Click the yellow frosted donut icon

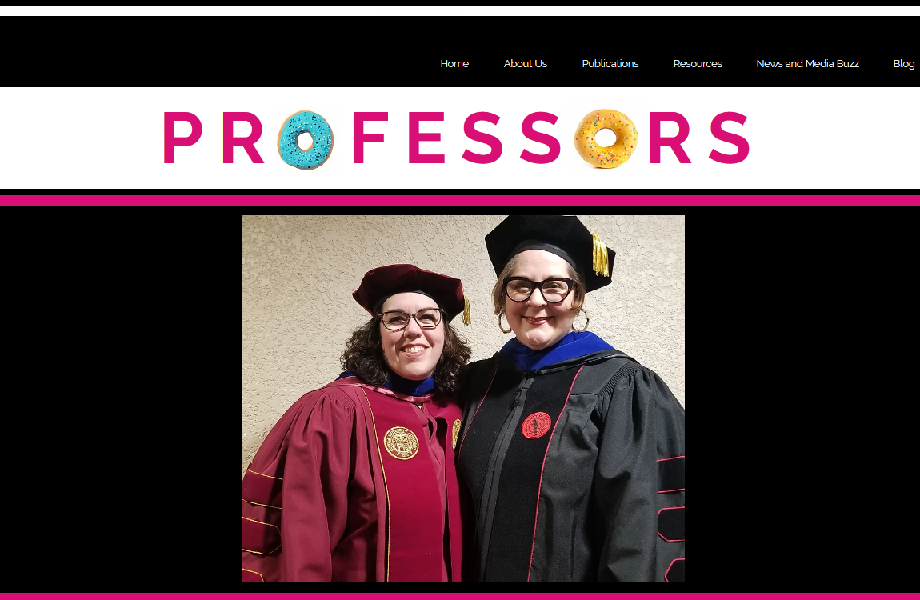(x=606, y=139)
